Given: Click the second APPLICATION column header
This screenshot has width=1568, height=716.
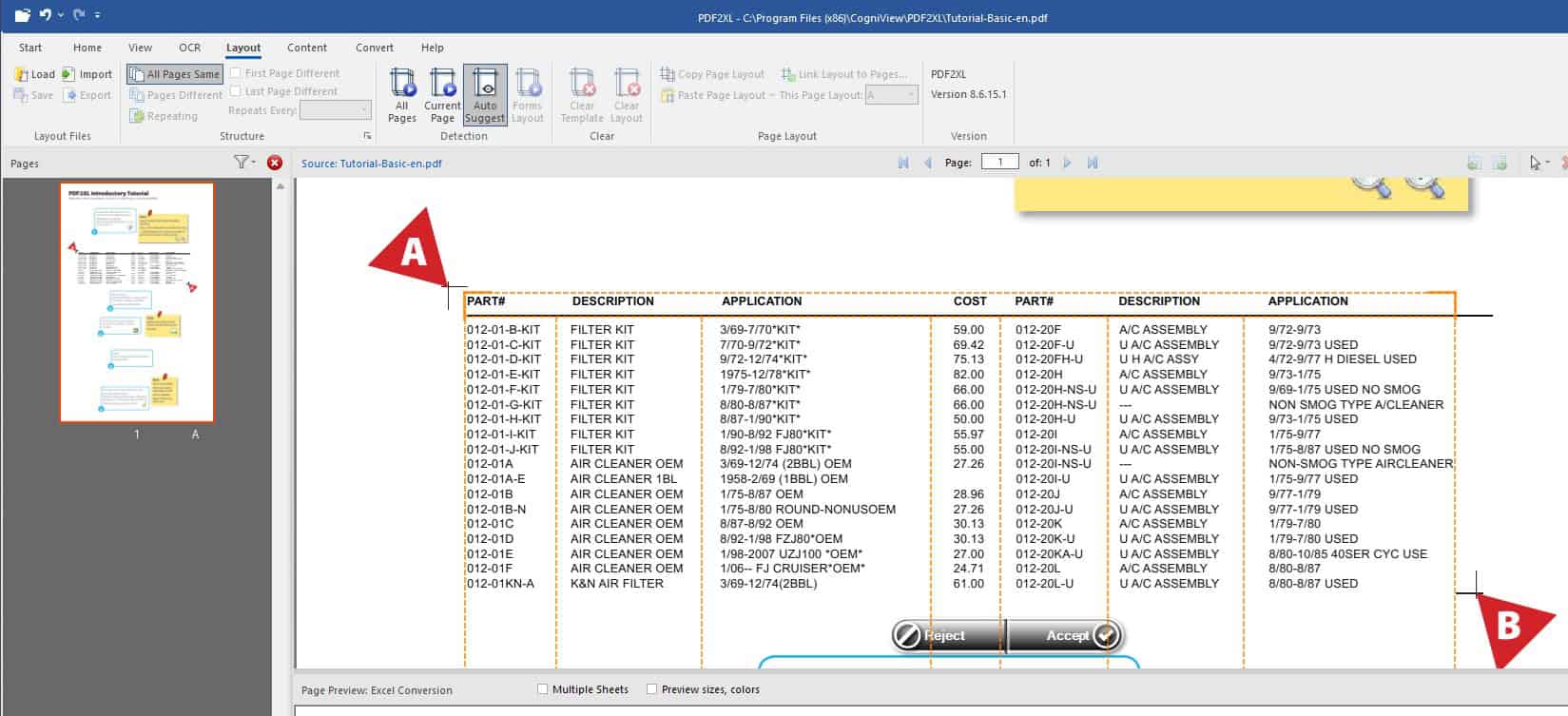Looking at the screenshot, I should click(x=1308, y=301).
